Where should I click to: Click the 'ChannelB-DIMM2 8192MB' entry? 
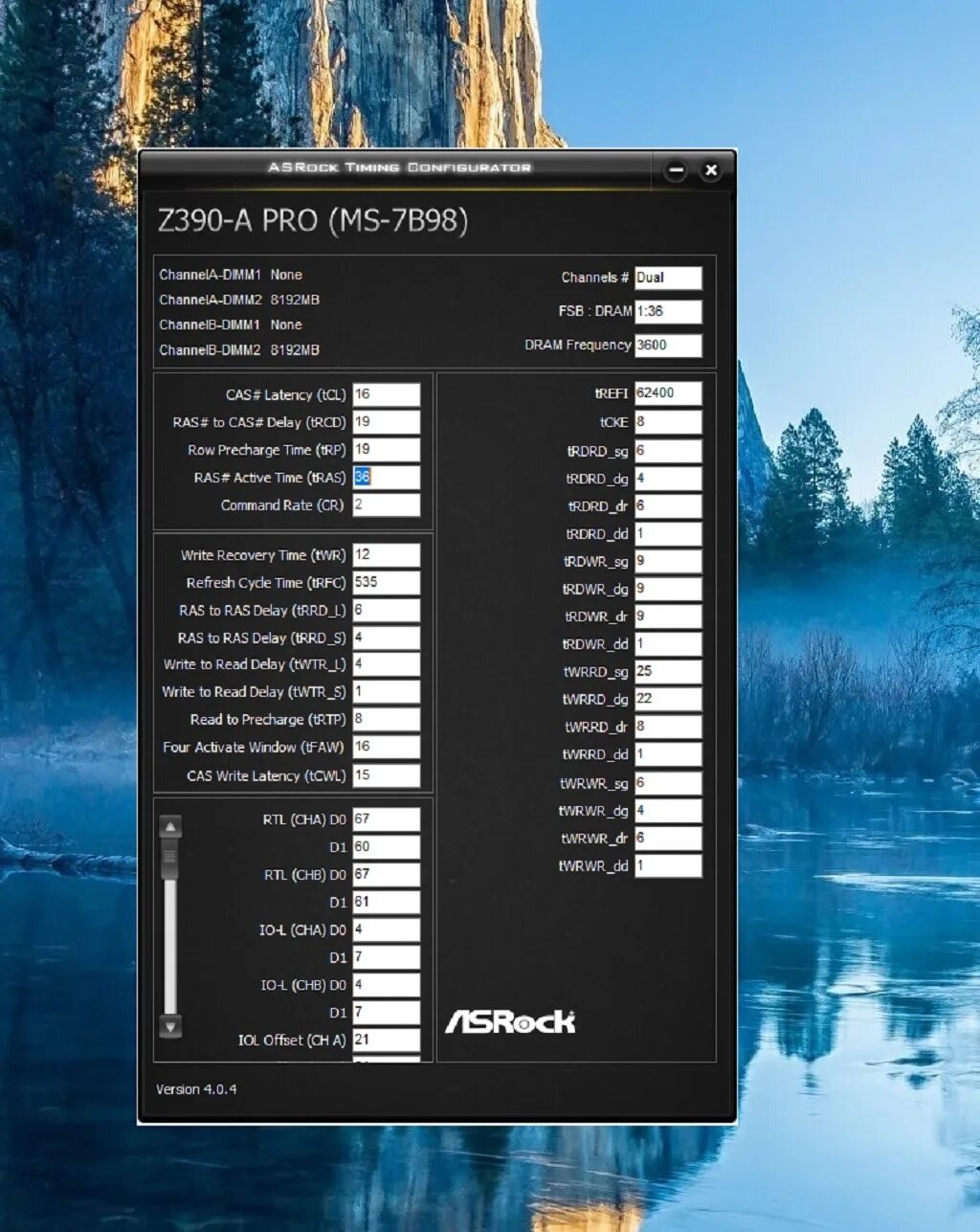coord(239,350)
